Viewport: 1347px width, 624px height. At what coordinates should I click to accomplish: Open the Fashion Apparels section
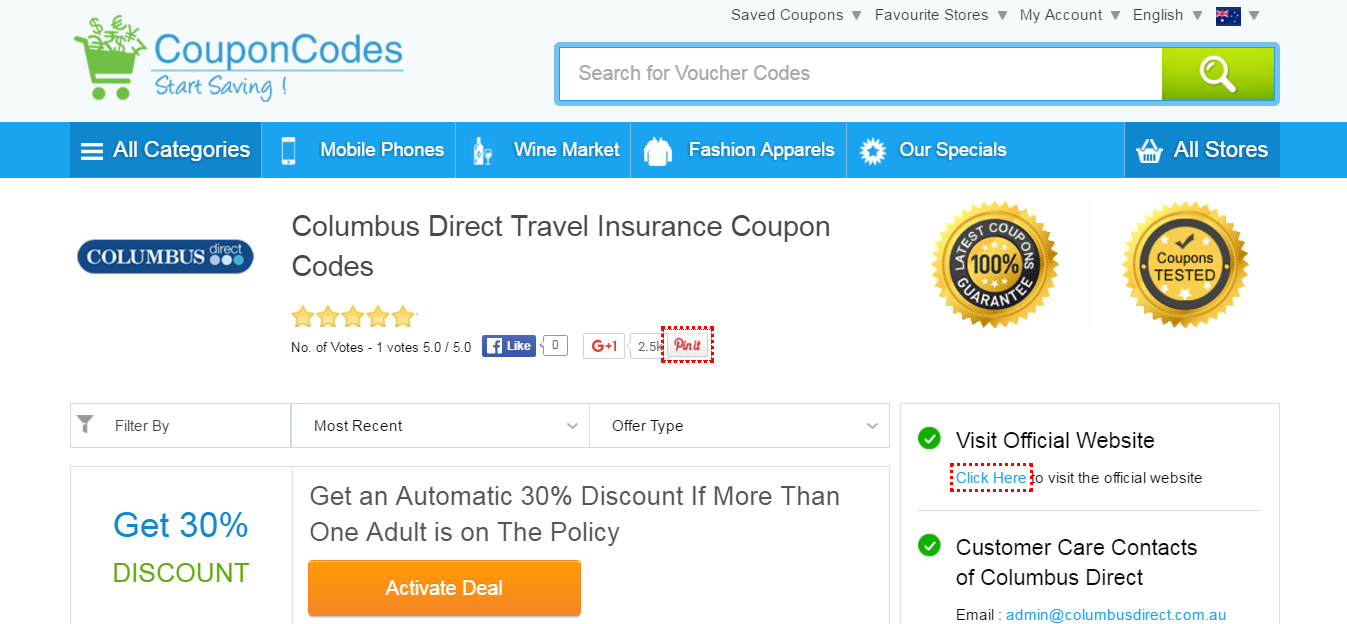tap(739, 150)
